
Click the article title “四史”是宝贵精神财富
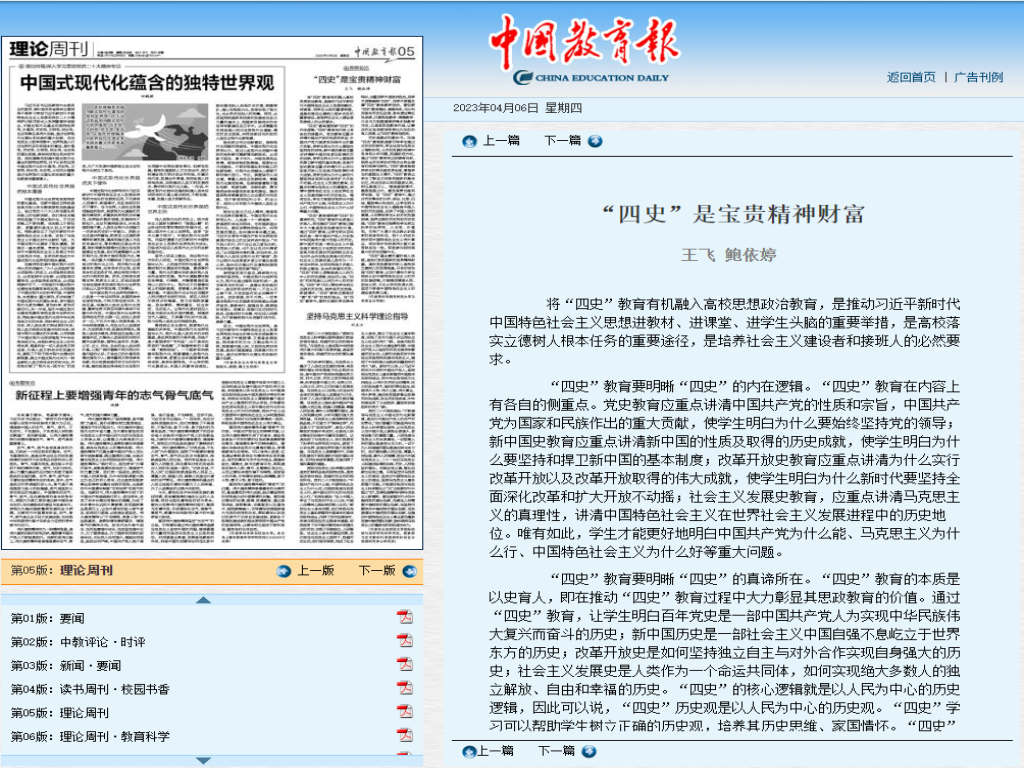coord(732,214)
